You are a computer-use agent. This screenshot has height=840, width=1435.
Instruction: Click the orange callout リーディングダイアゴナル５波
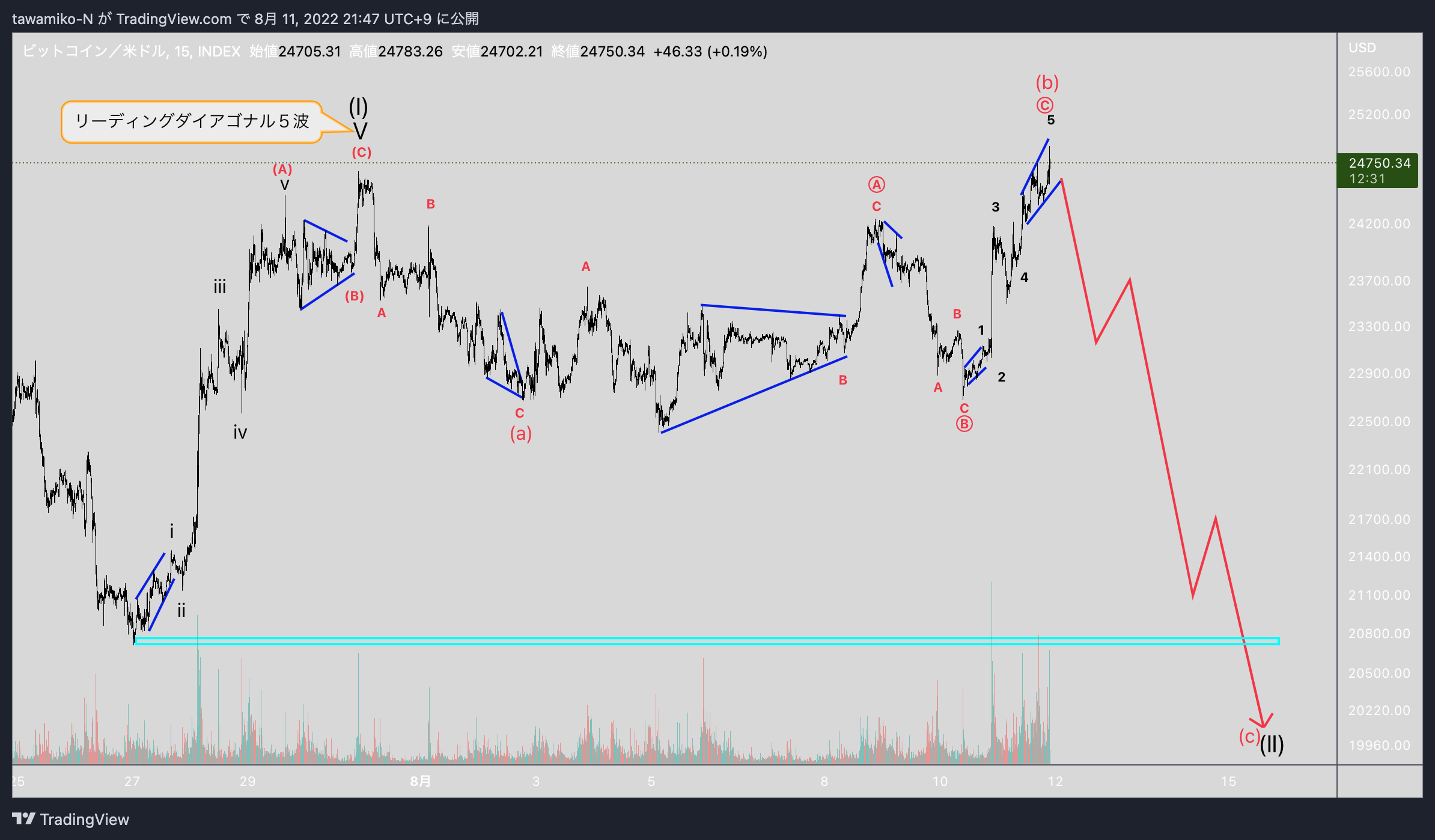(x=192, y=121)
